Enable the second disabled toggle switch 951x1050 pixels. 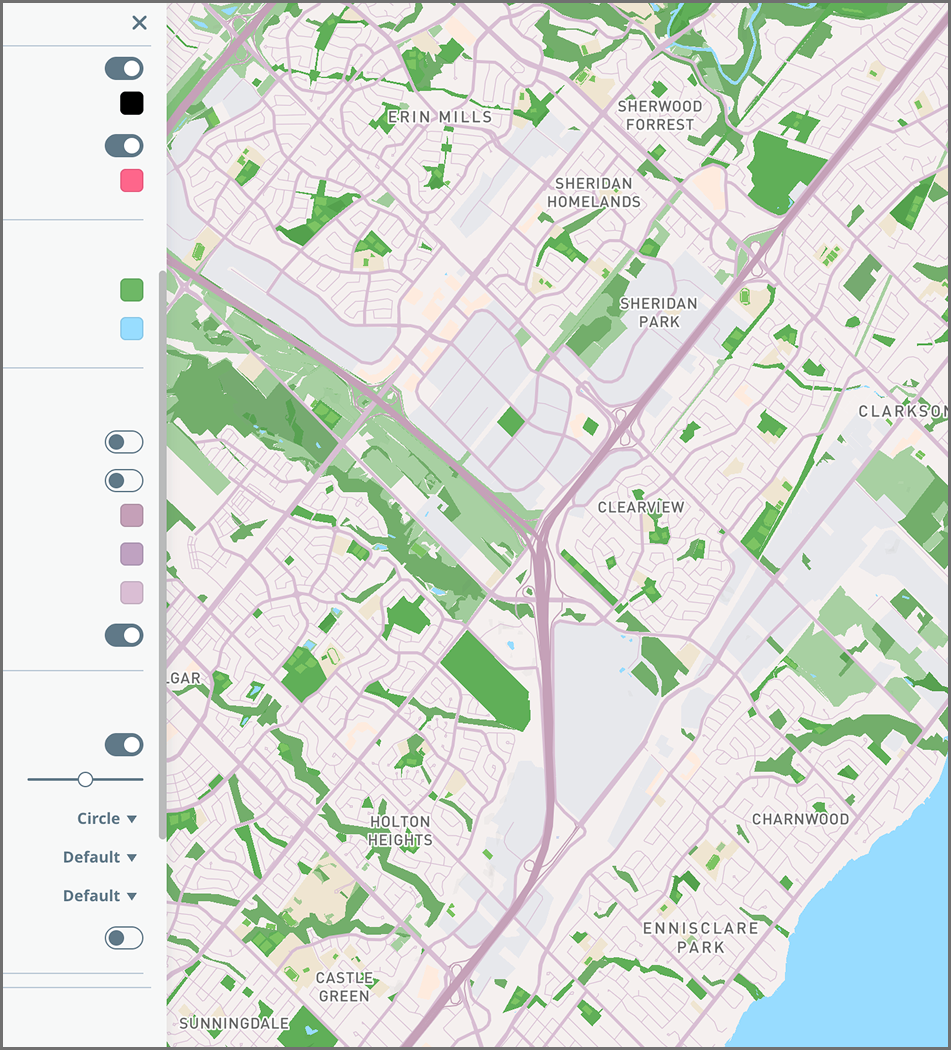[x=124, y=480]
